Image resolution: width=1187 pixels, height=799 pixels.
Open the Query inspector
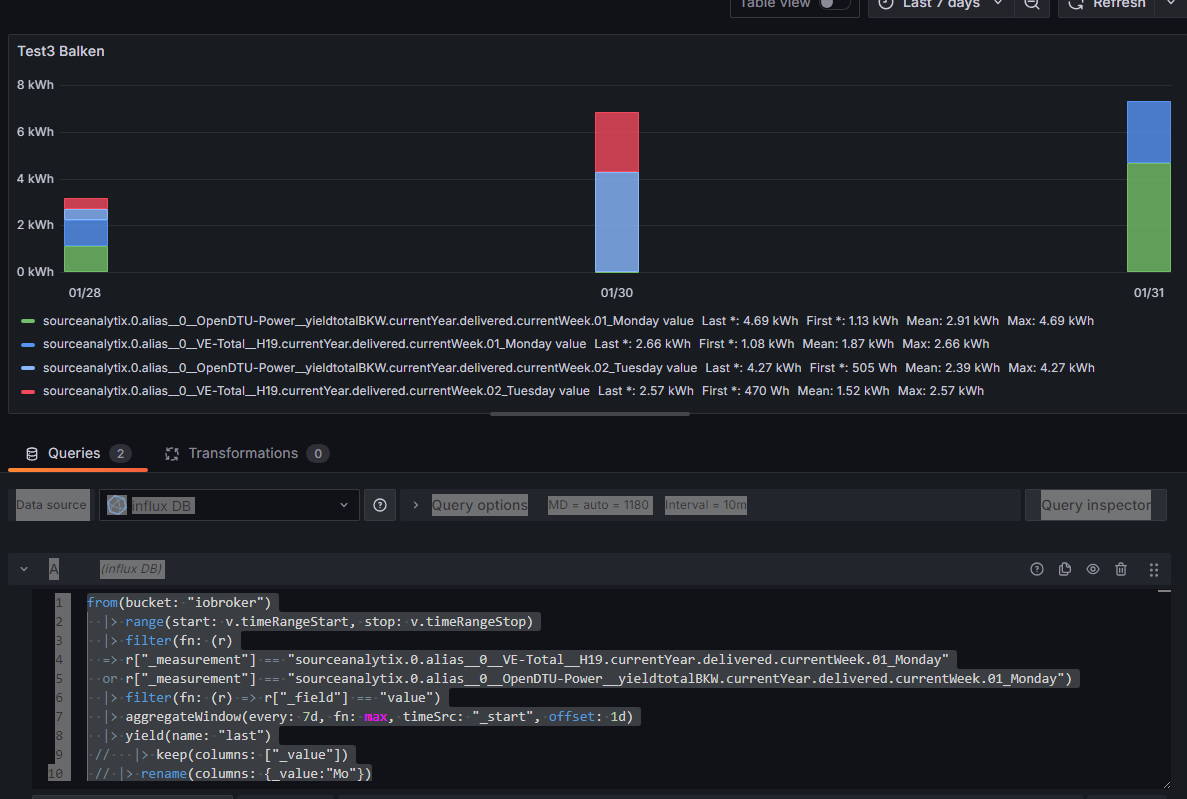[1095, 505]
